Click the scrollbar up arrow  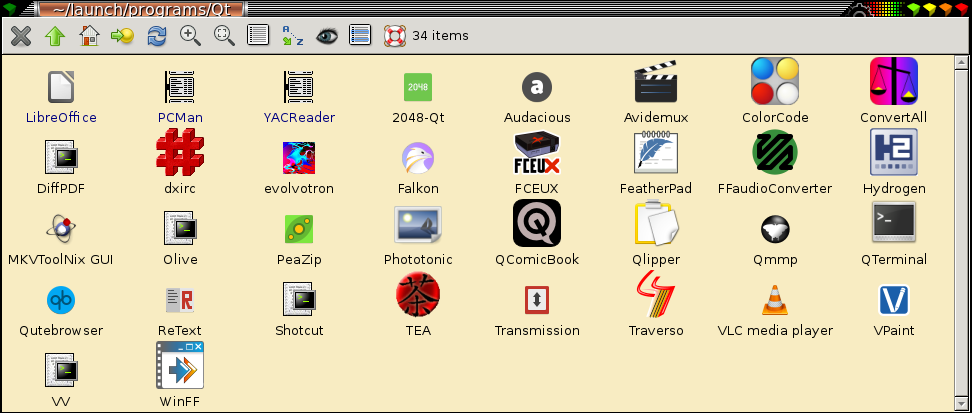(x=961, y=62)
